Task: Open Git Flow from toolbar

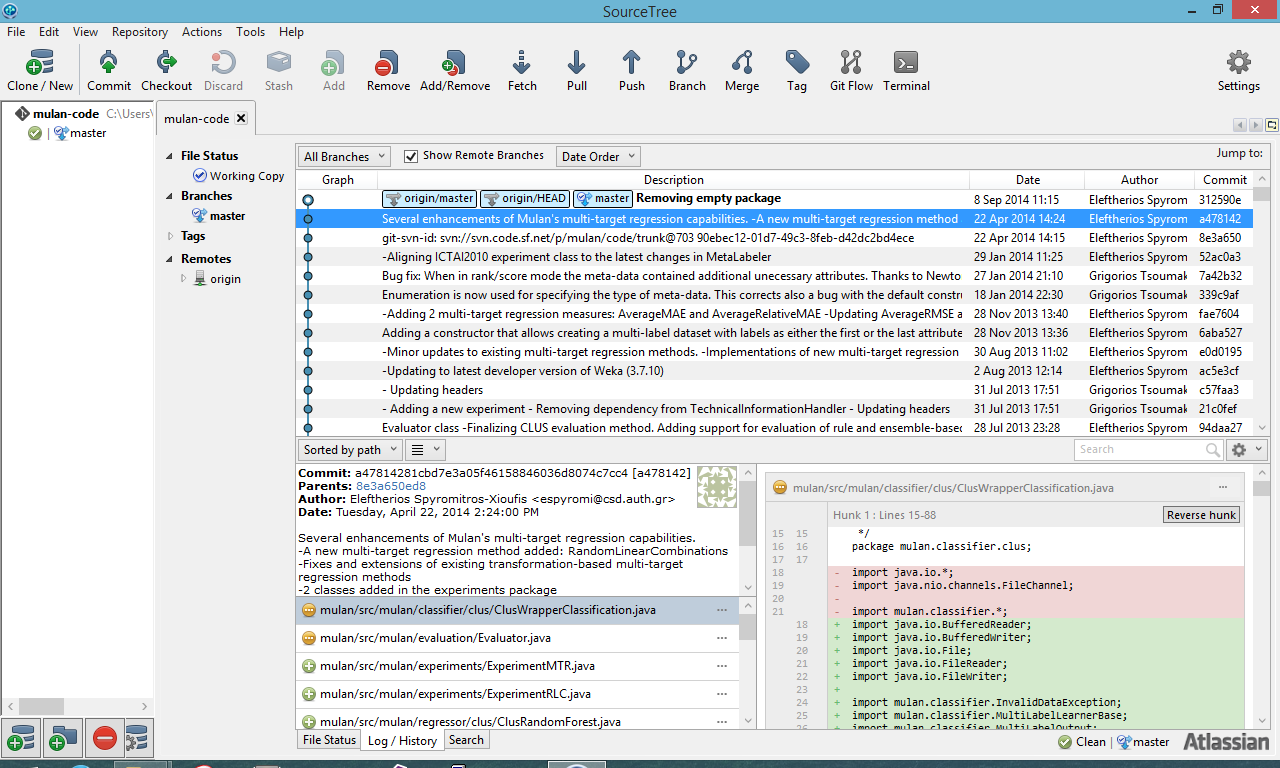Action: click(851, 64)
